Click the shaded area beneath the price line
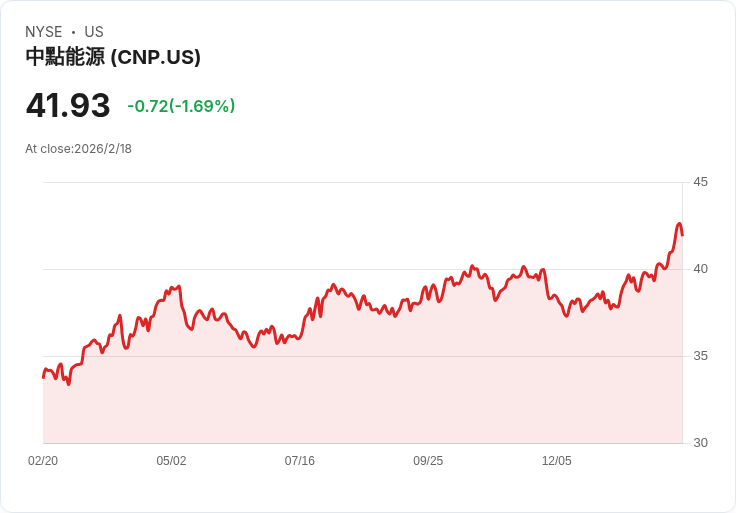The width and height of the screenshot is (736, 513). [360, 390]
